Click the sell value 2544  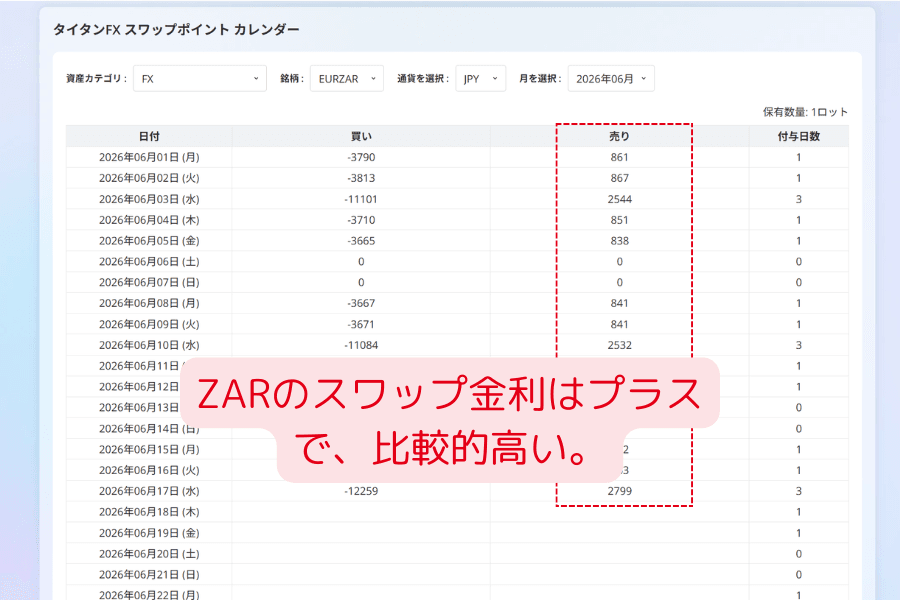[x=619, y=199]
